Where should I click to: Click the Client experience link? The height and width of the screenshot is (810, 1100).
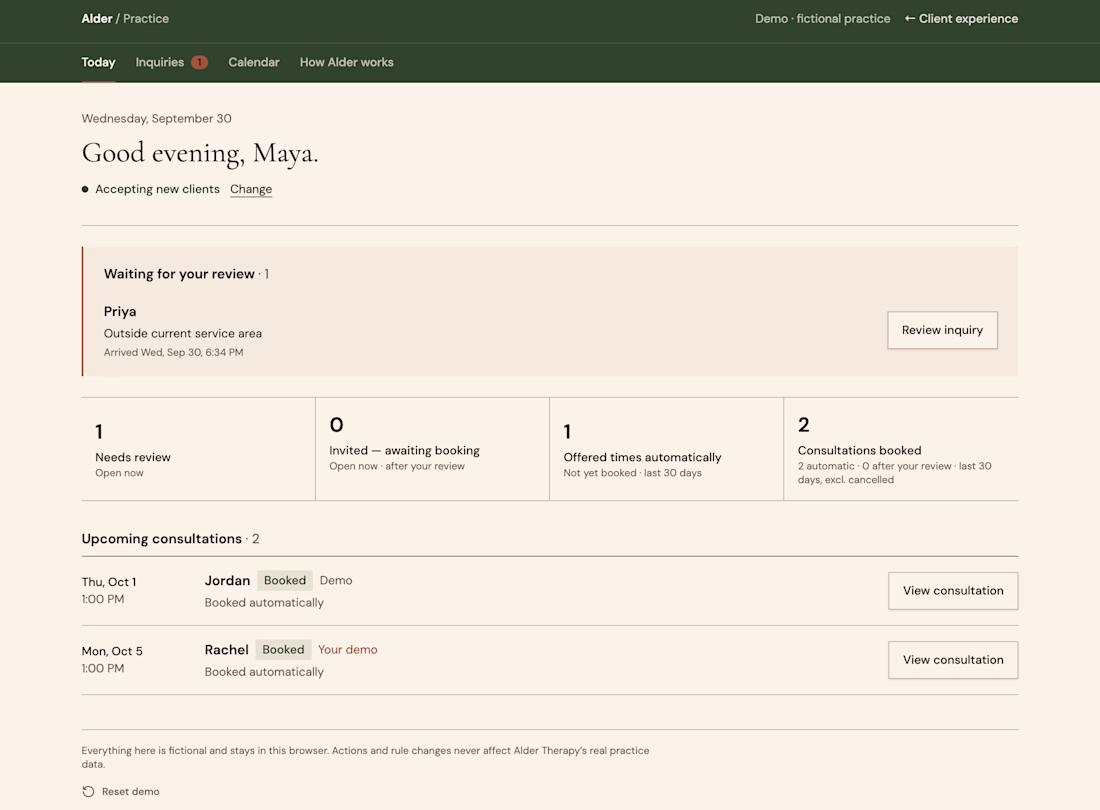961,19
